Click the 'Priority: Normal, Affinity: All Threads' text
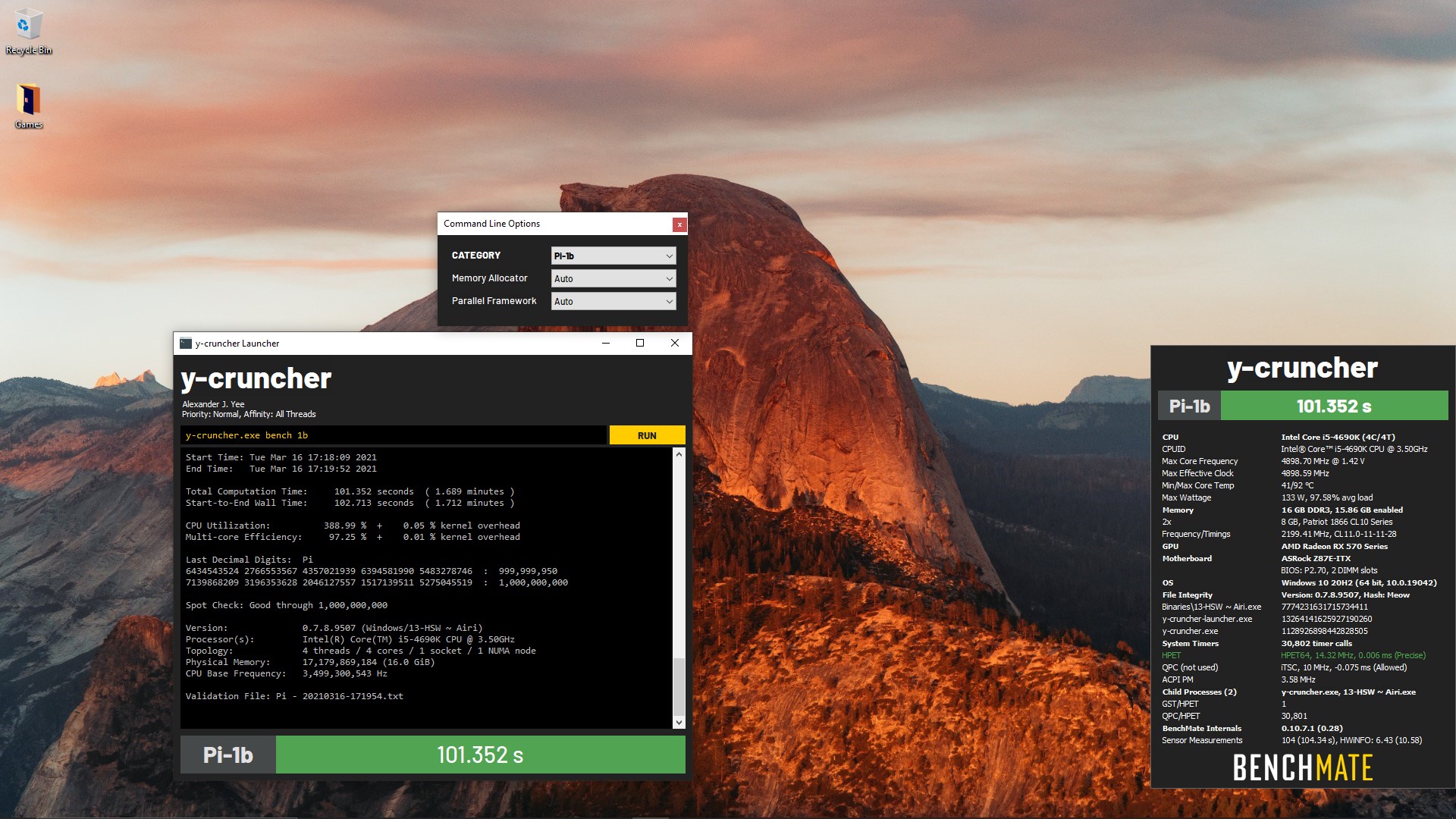The height and width of the screenshot is (819, 1456). pos(249,414)
